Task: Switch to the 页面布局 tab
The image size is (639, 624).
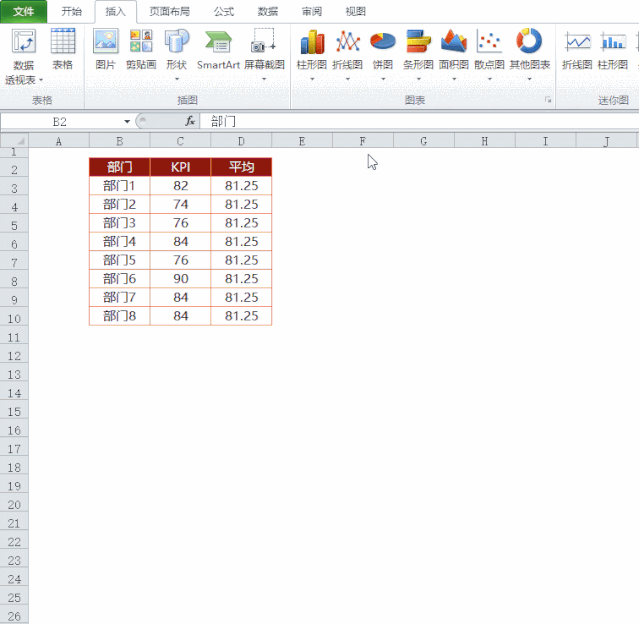Action: click(170, 11)
